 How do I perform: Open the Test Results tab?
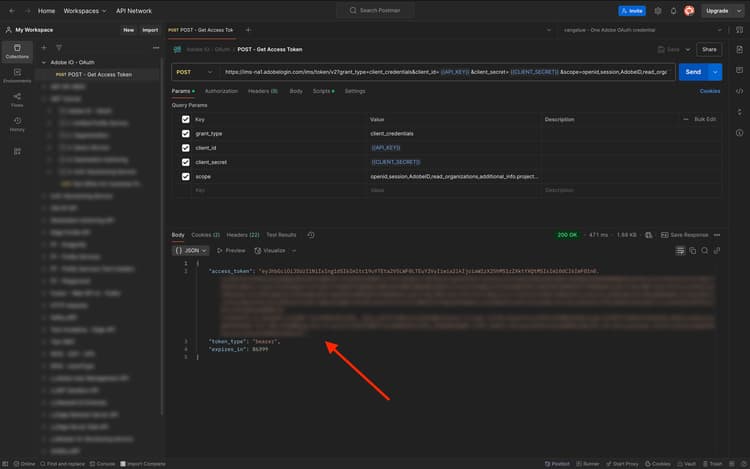pyautogui.click(x=281, y=235)
